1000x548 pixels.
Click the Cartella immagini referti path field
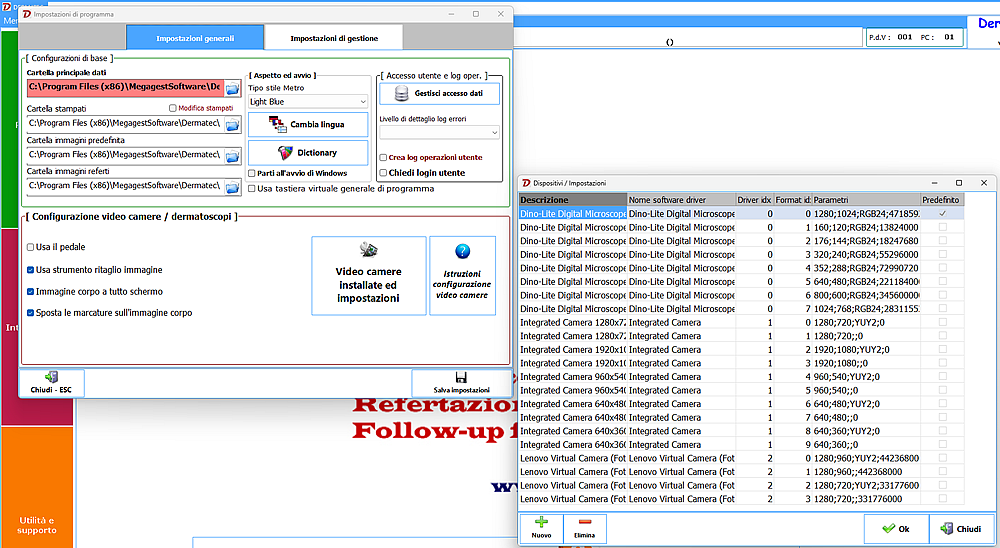126,186
